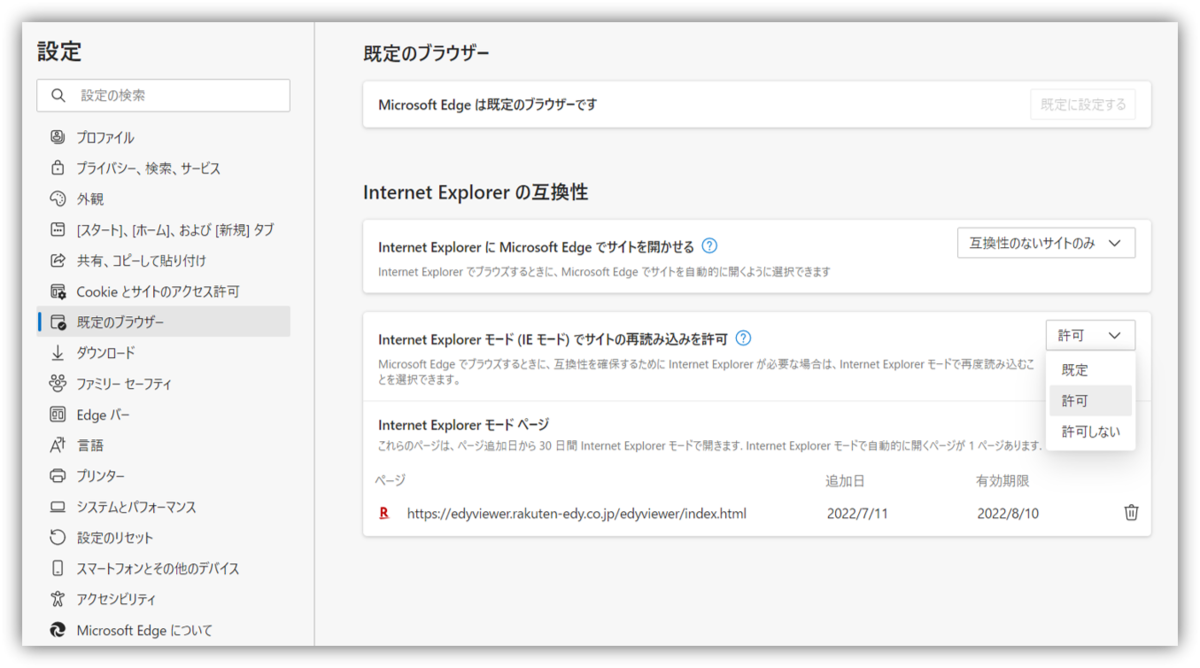The width and height of the screenshot is (1200, 668).
Task: Open ダウンロード settings section
Action: point(164,353)
